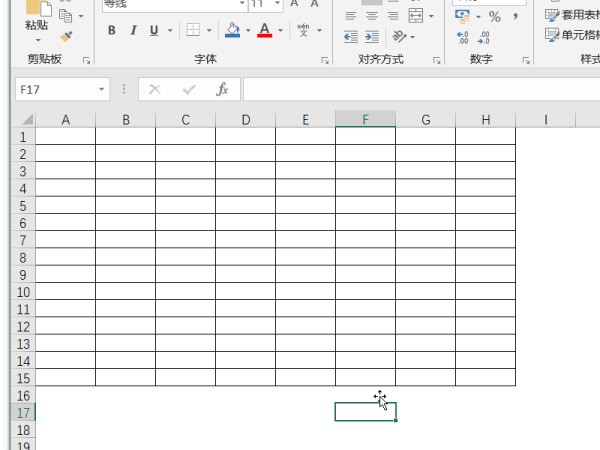Expand the Merge and Center dropdown arrow
600x450 pixels.
coord(431,16)
